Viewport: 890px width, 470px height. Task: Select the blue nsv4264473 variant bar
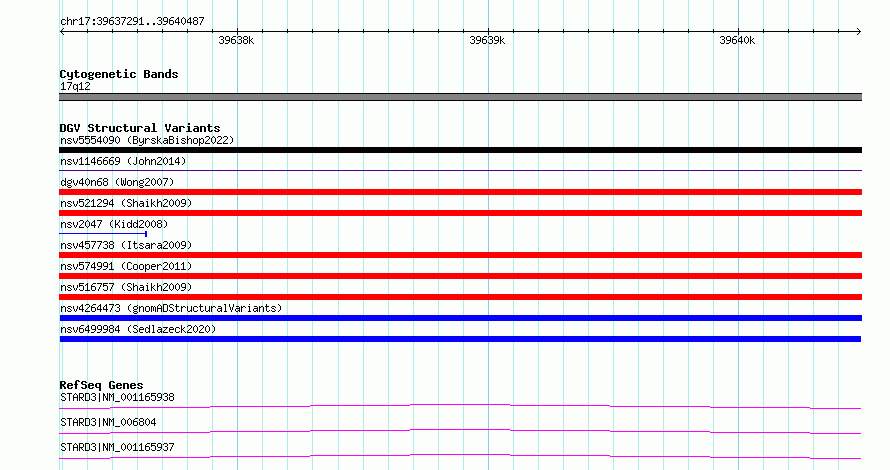[x=460, y=318]
